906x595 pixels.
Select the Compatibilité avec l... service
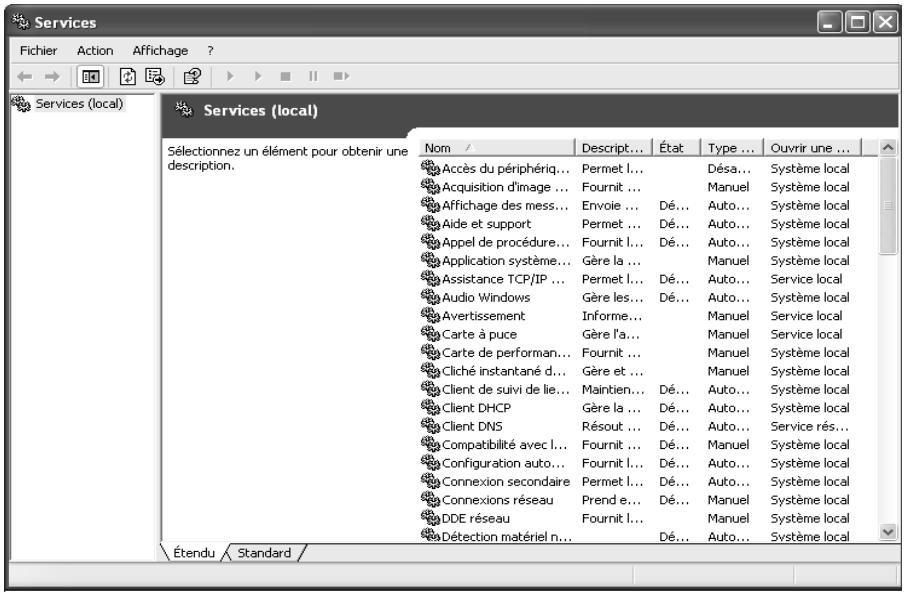click(504, 444)
